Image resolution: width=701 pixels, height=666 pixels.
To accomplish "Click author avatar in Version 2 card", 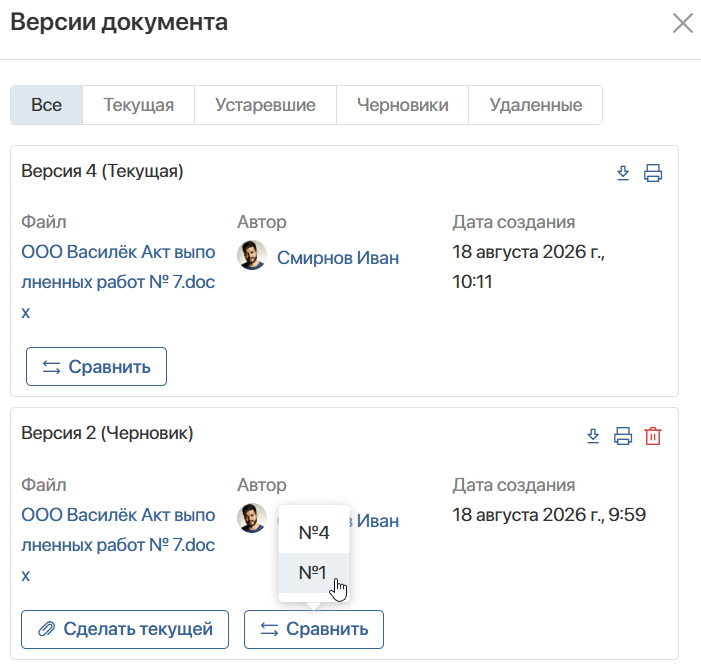I will [x=252, y=518].
